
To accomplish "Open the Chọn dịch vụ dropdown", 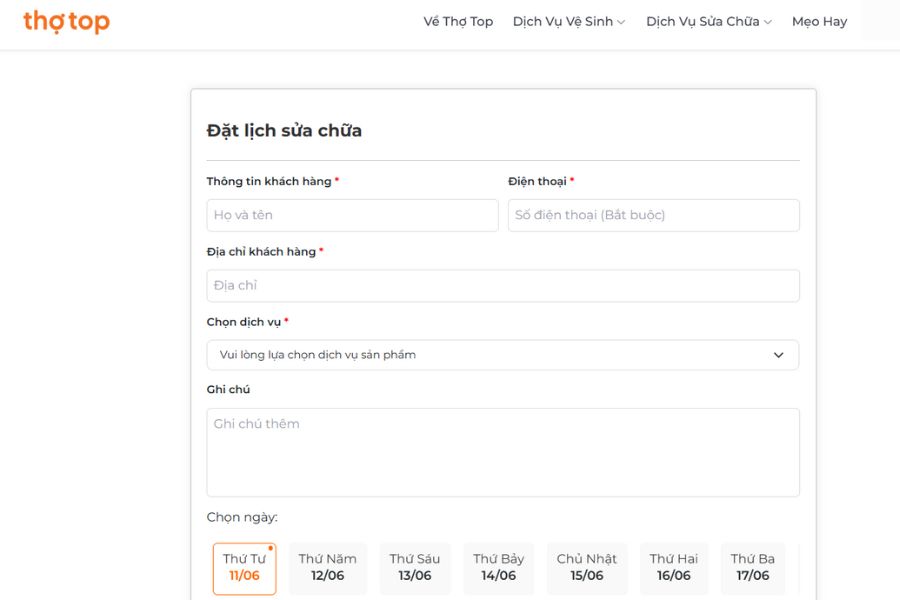I will pyautogui.click(x=503, y=355).
